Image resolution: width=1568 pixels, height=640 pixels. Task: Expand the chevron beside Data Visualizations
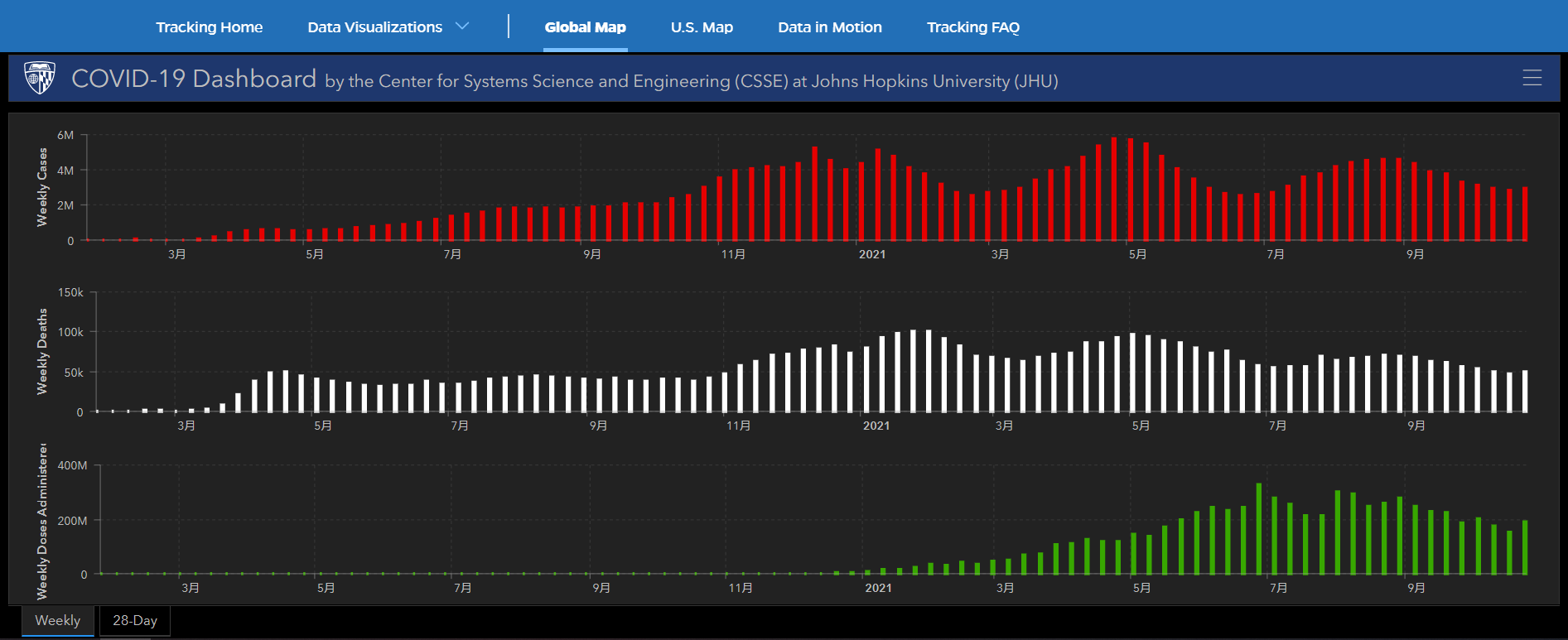[x=462, y=26]
